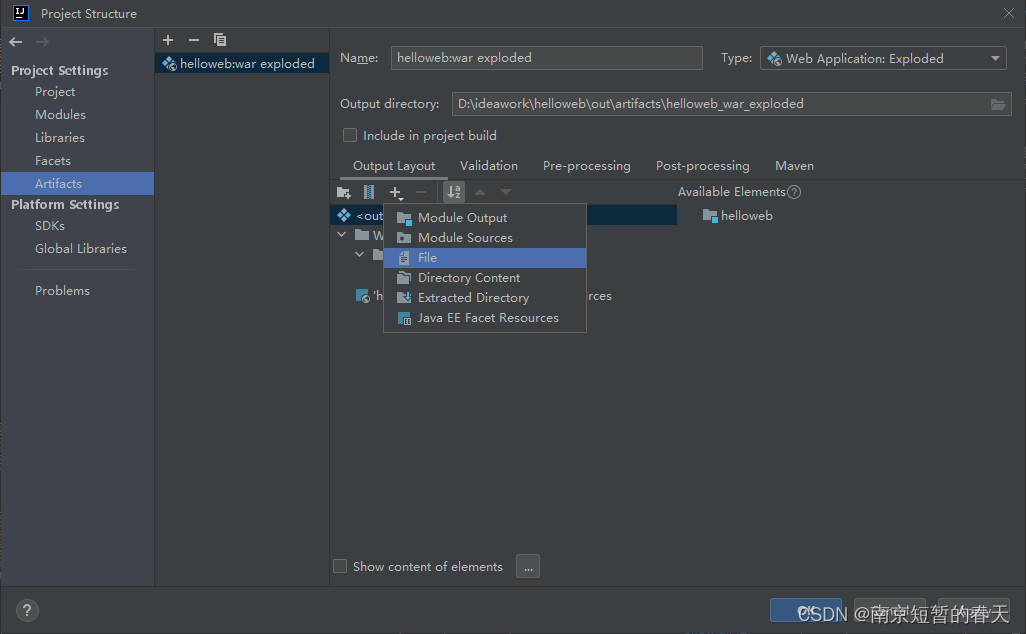1026x634 pixels.
Task: Open Problems in sidebar
Action: click(62, 291)
